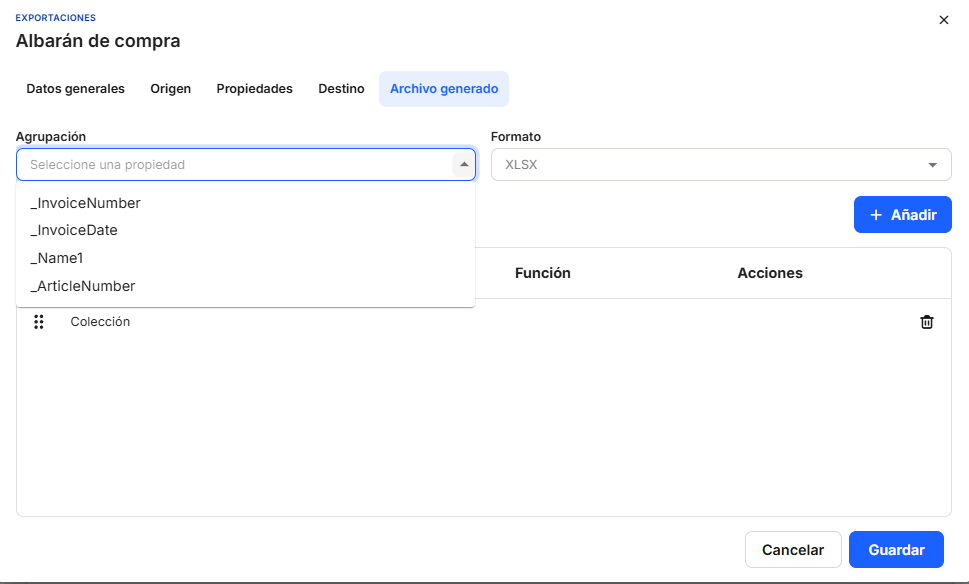This screenshot has height=584, width=969.
Task: Select _ArticleNumber as grouping property
Action: pos(83,286)
